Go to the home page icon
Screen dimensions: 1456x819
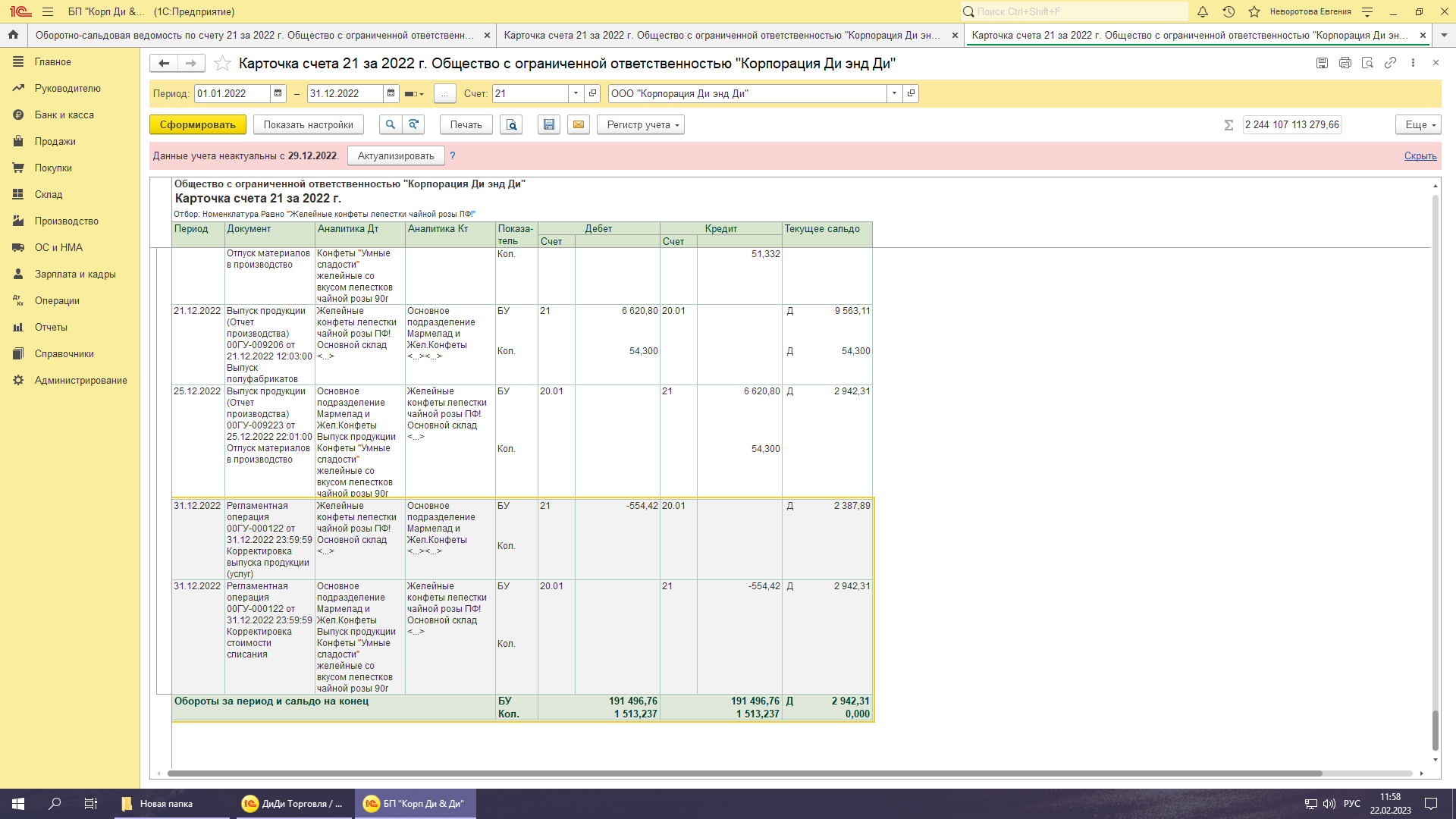(13, 35)
